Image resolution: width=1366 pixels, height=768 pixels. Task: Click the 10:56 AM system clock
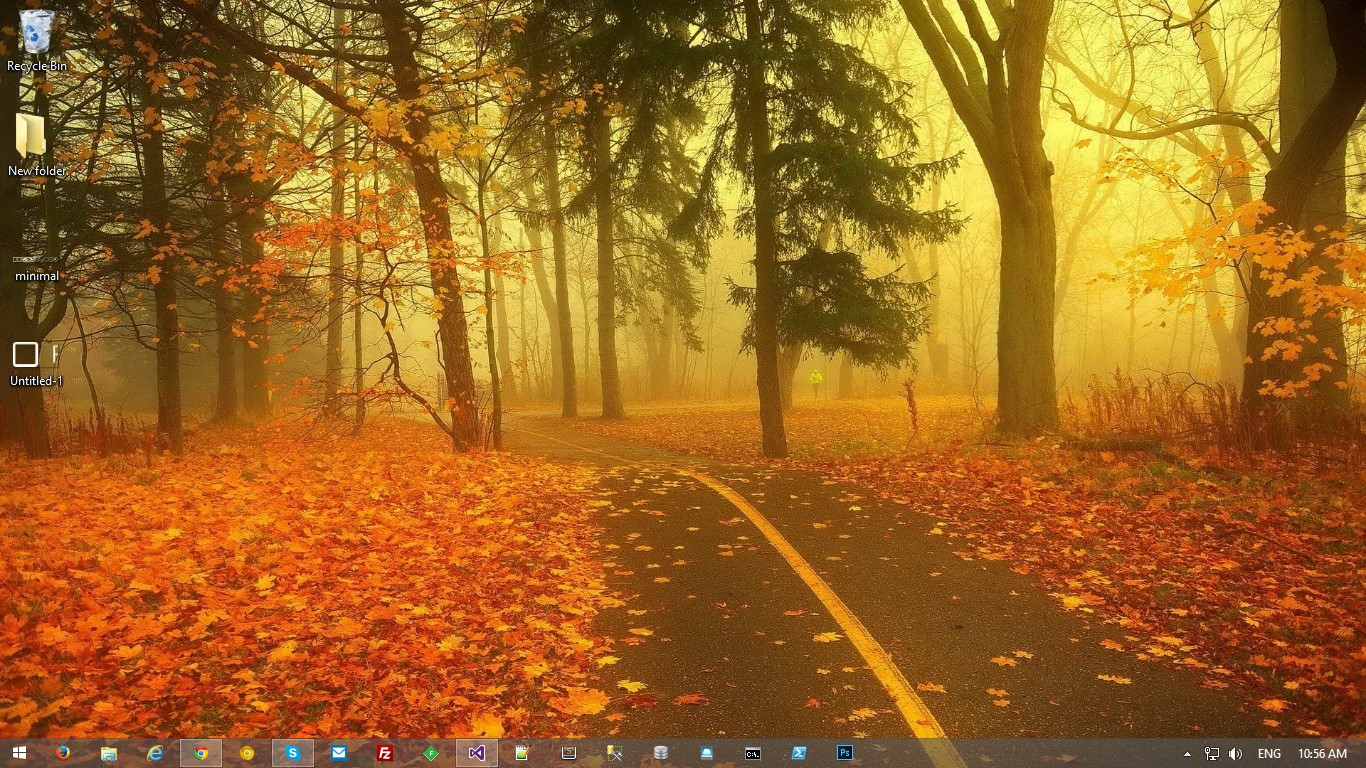[1322, 754]
